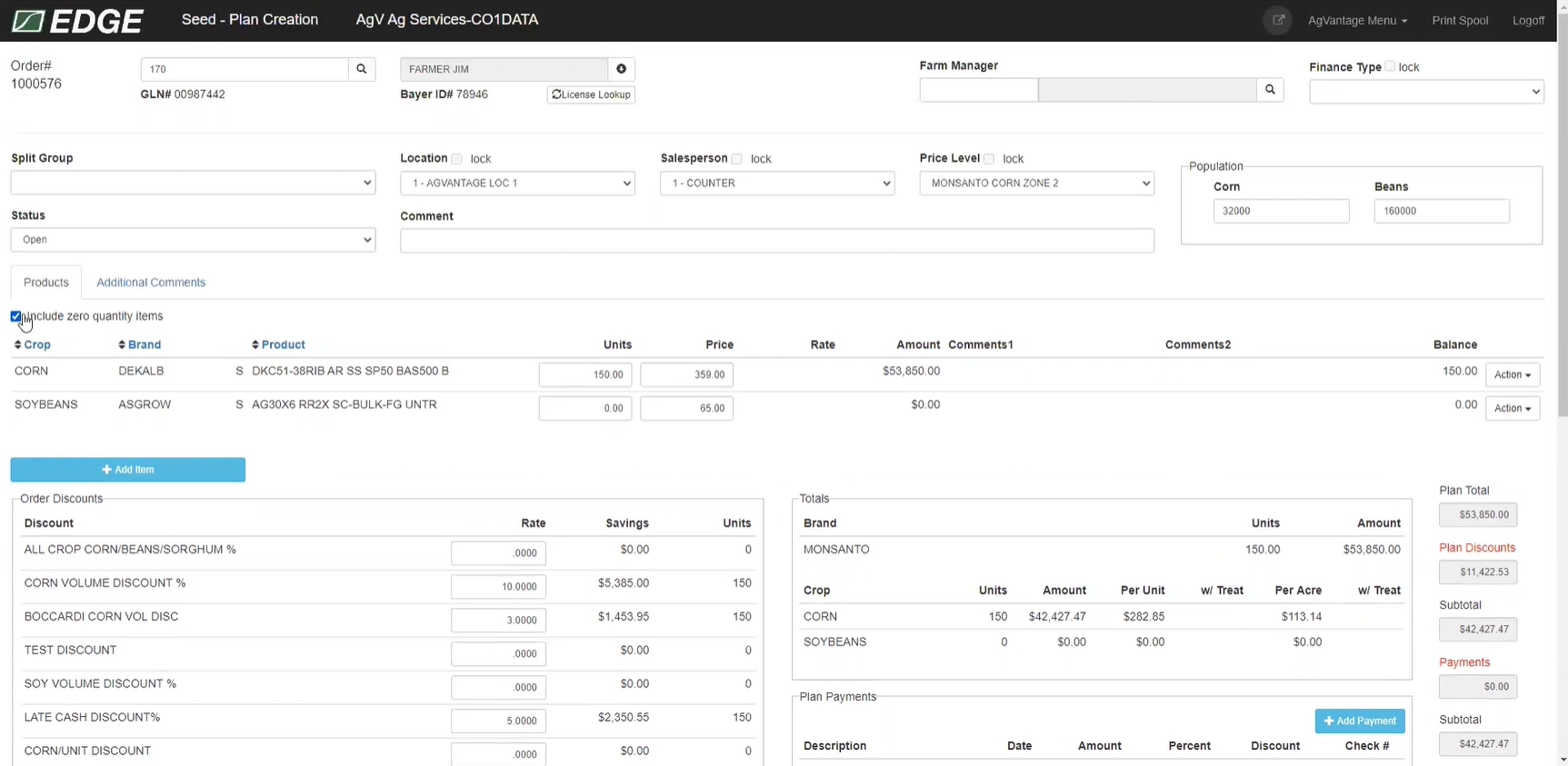Click Print Spool in the header
This screenshot has width=1568, height=766.
point(1460,20)
